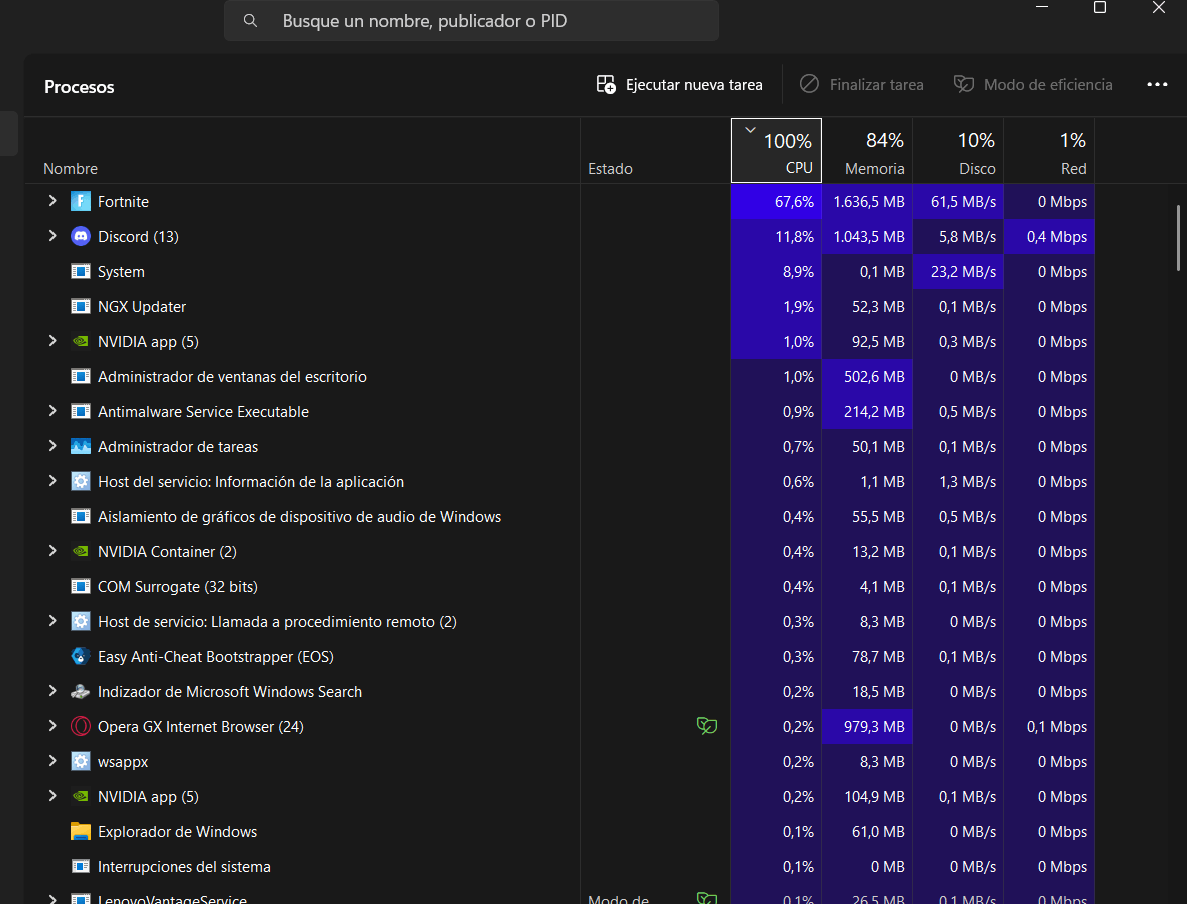
Task: Click the Administrador de tareas icon
Action: pos(80,446)
